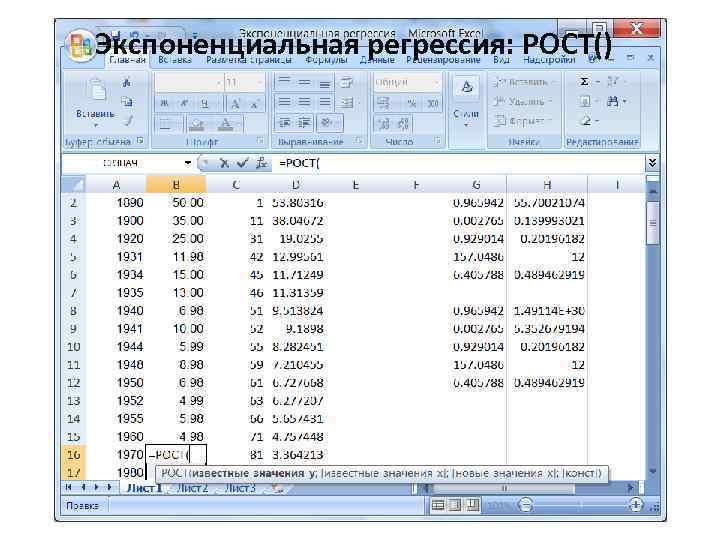Click the Increase Indent icon
This screenshot has width=720, height=540.
click(x=304, y=123)
